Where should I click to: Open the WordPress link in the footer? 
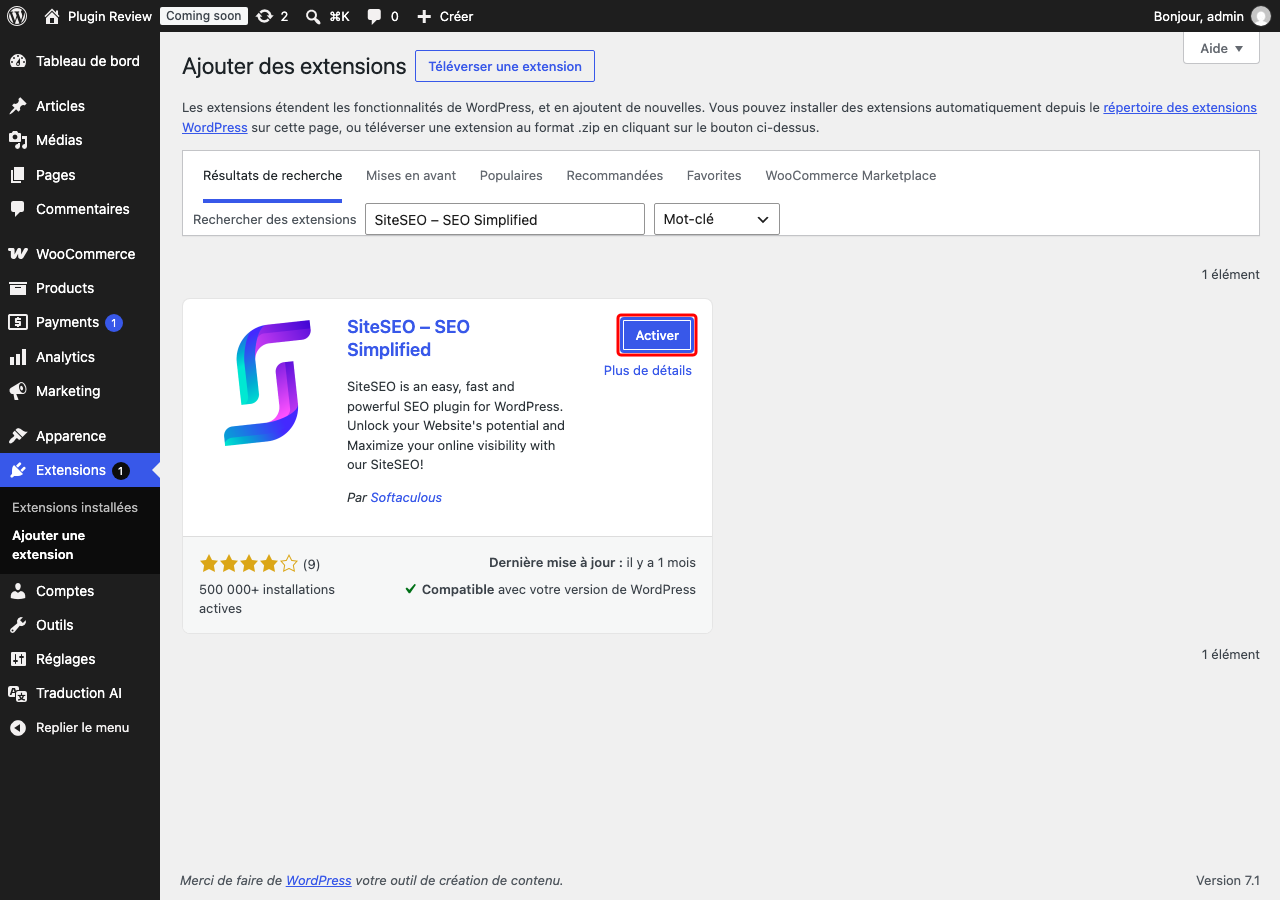[x=318, y=880]
